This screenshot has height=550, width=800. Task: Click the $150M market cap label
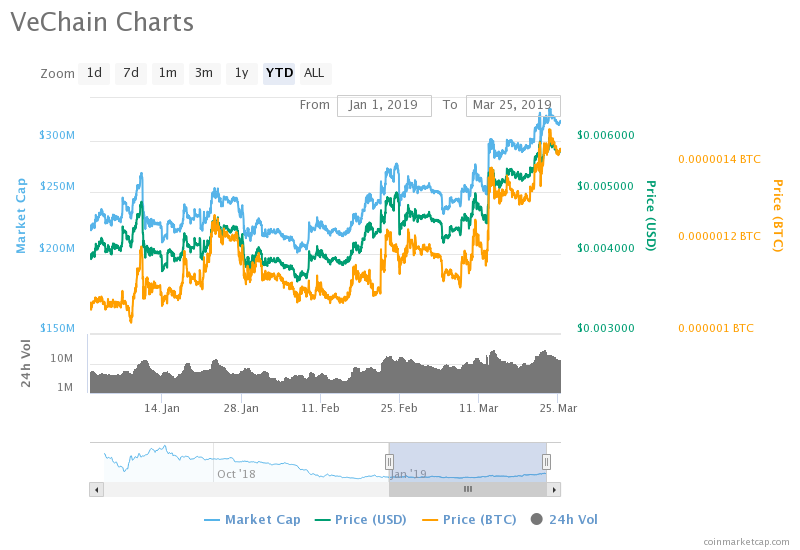(57, 328)
